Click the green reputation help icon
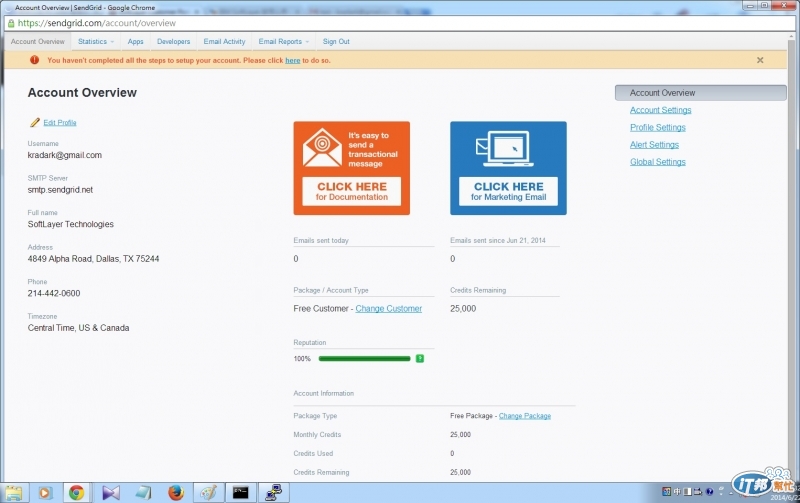Screen dimensions: 800x503 point(420,359)
